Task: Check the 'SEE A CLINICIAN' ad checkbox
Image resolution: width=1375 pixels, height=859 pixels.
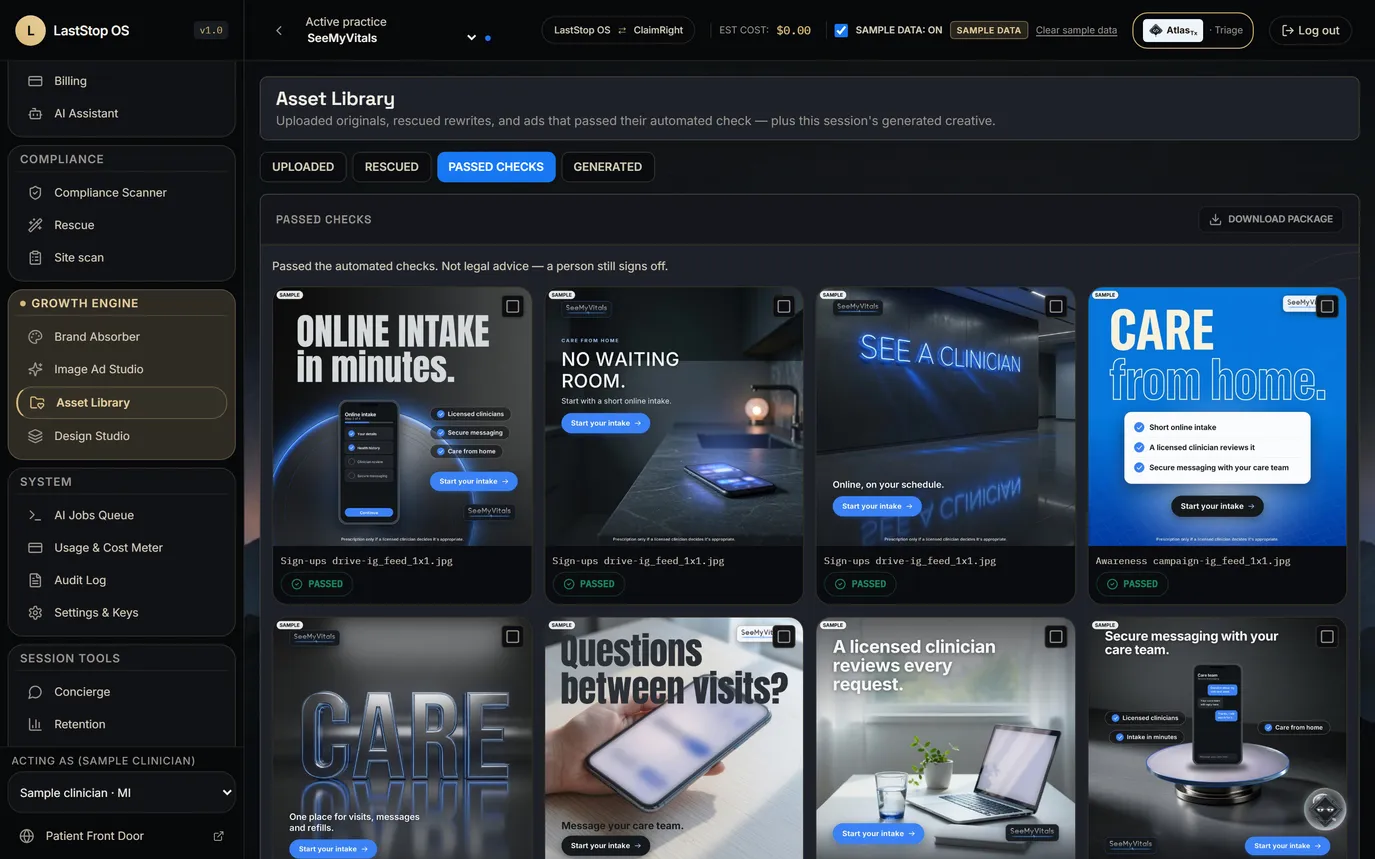Action: pyautogui.click(x=1056, y=306)
